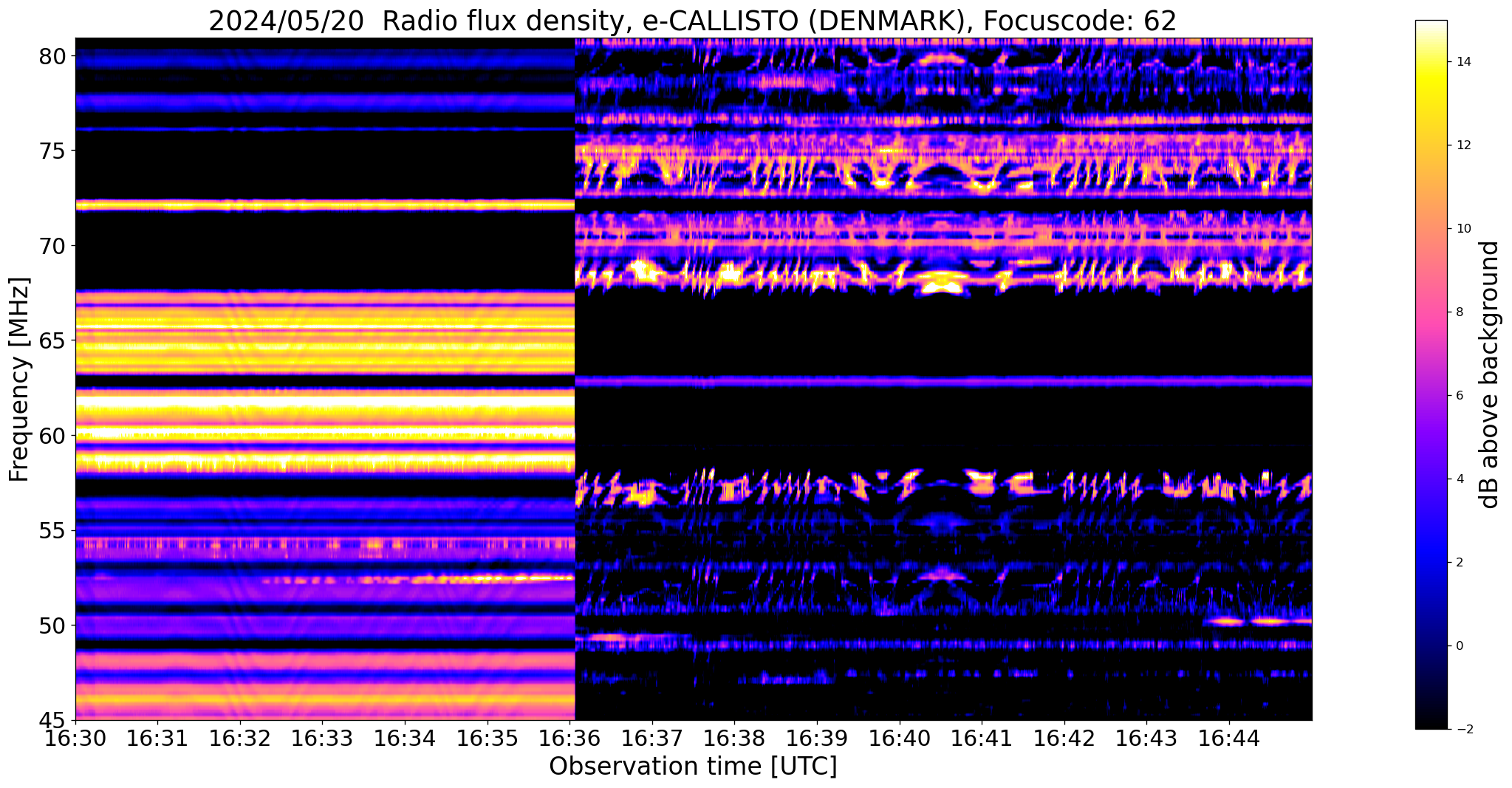
Task: Click the plot title mentioning e-CALLISTO (DENMARK)
Action: (692, 21)
